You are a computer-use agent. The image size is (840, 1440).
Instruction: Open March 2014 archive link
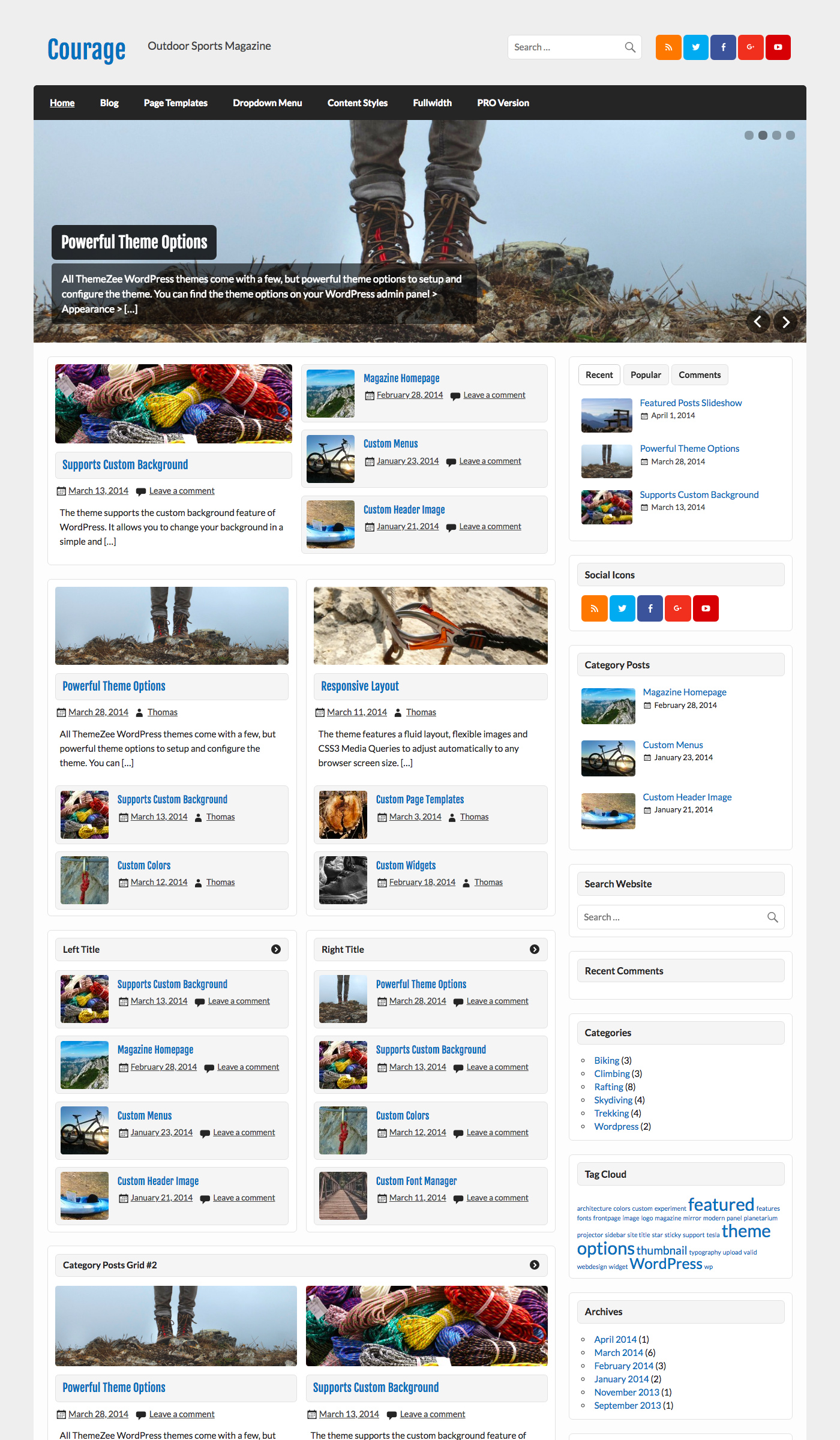pos(619,1352)
